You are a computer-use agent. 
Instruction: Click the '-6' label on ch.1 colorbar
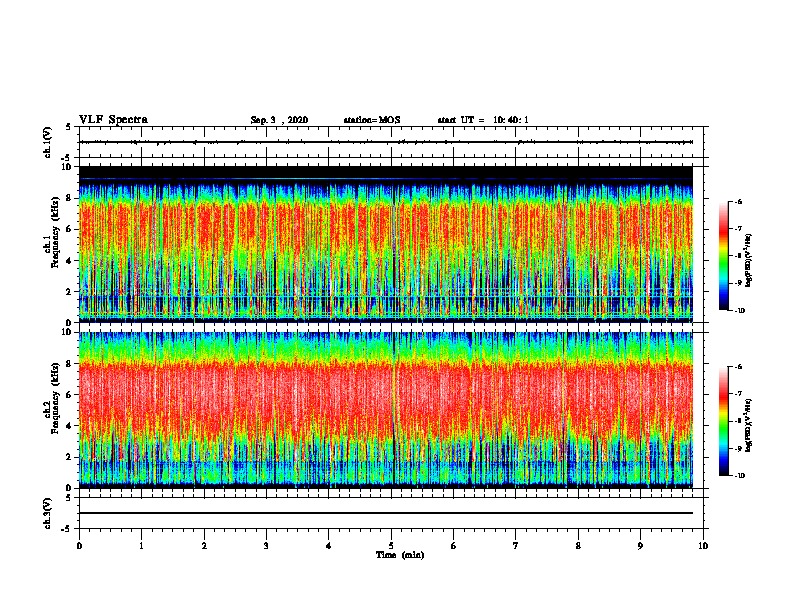click(x=739, y=202)
